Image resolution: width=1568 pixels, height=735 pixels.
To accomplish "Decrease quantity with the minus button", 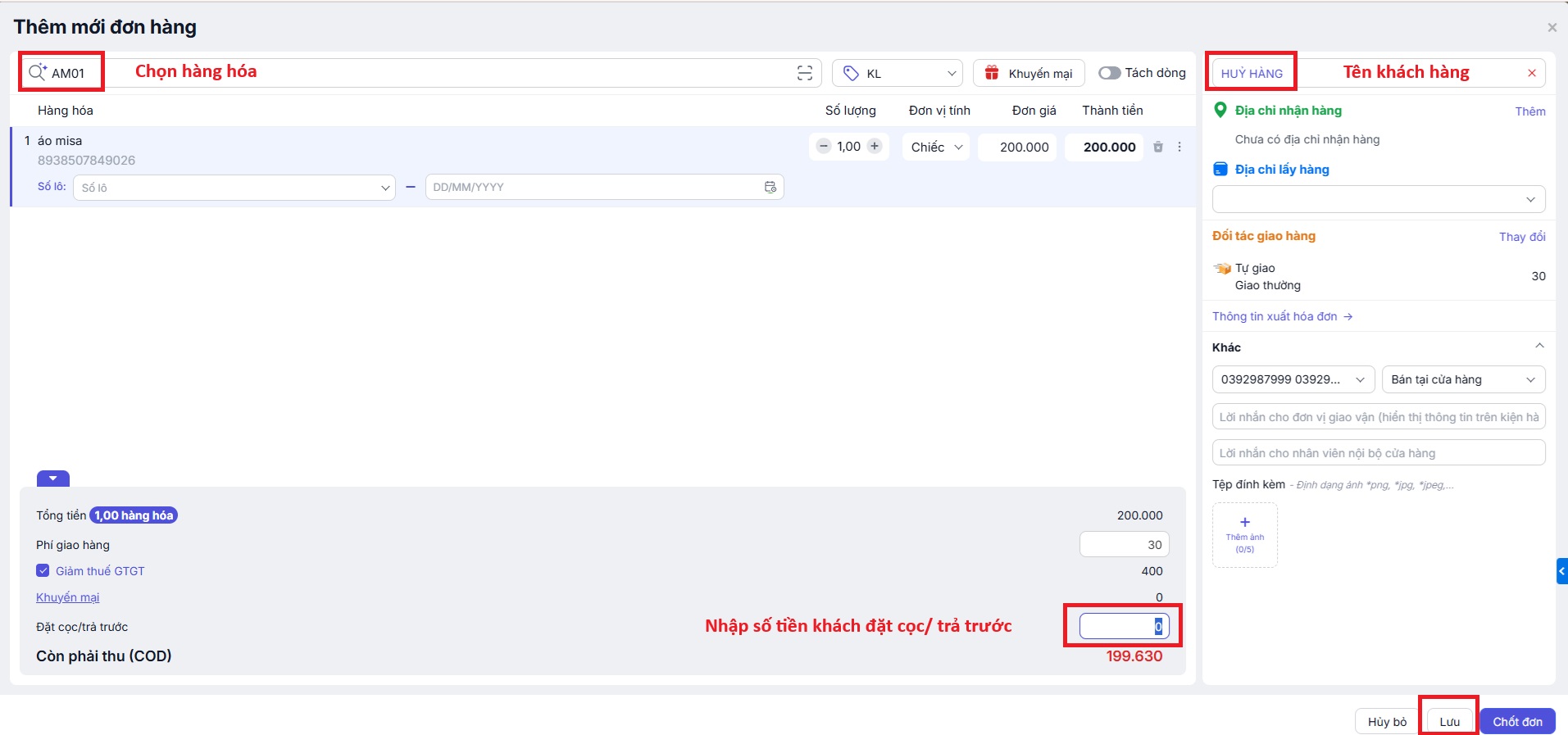I will pyautogui.click(x=824, y=147).
